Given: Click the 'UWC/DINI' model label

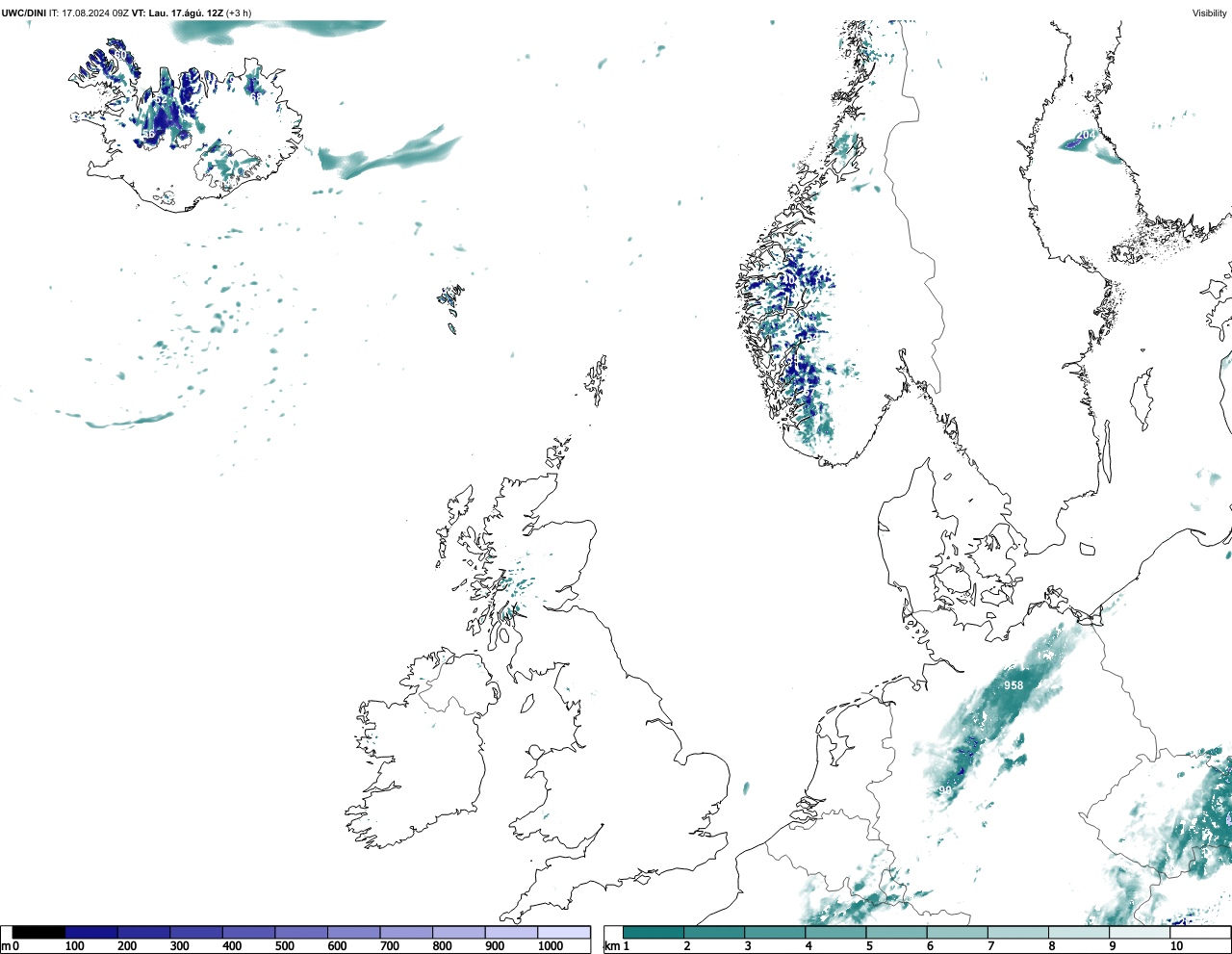Looking at the screenshot, I should 24,13.
